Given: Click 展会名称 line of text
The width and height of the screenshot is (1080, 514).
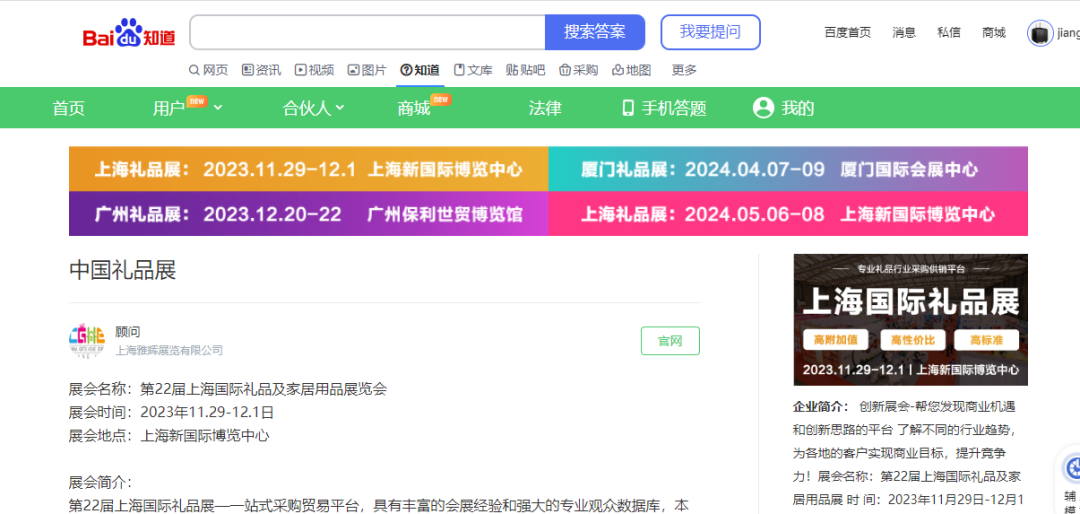Looking at the screenshot, I should tap(228, 389).
